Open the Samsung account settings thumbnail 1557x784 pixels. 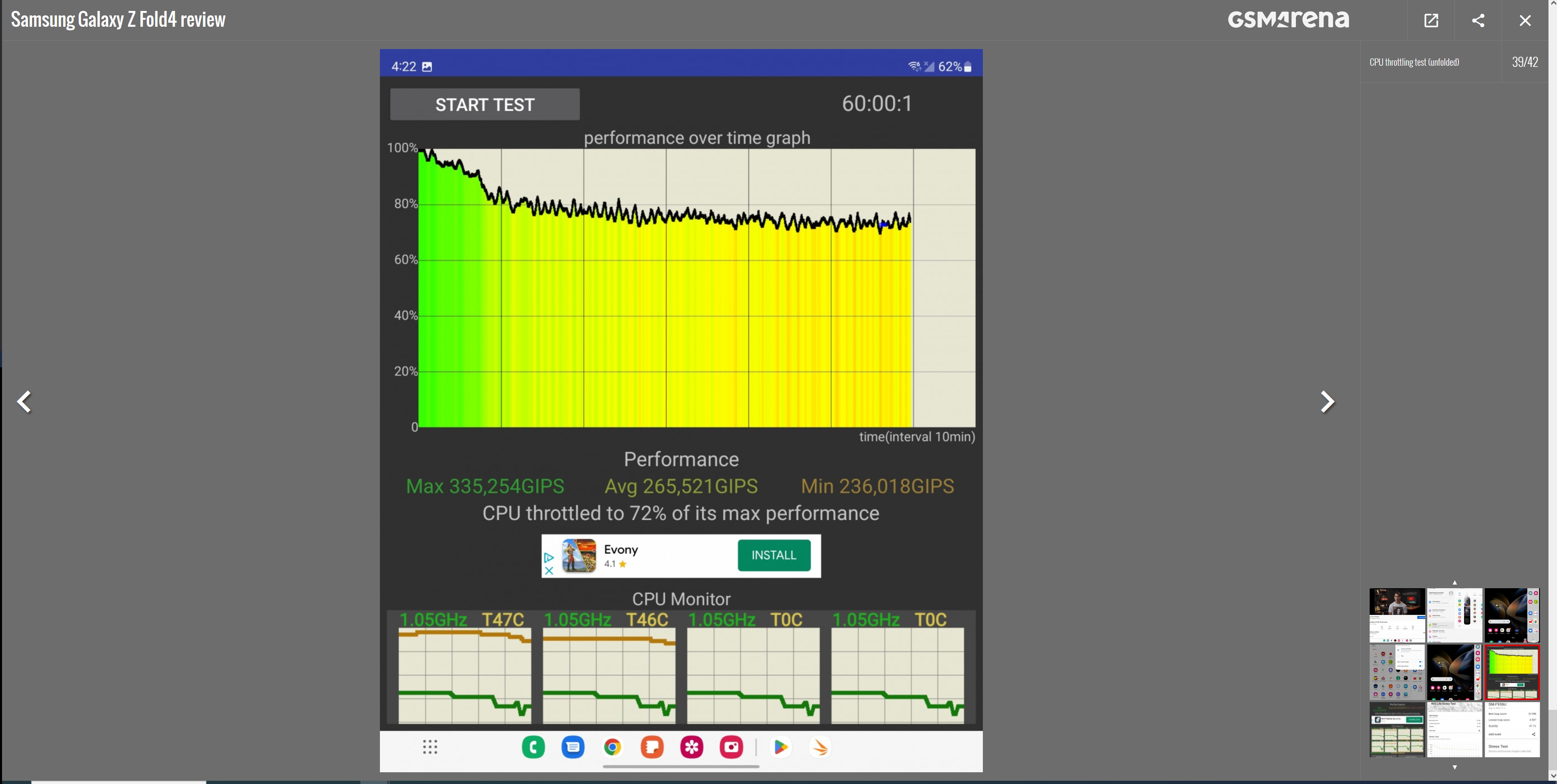1454,615
